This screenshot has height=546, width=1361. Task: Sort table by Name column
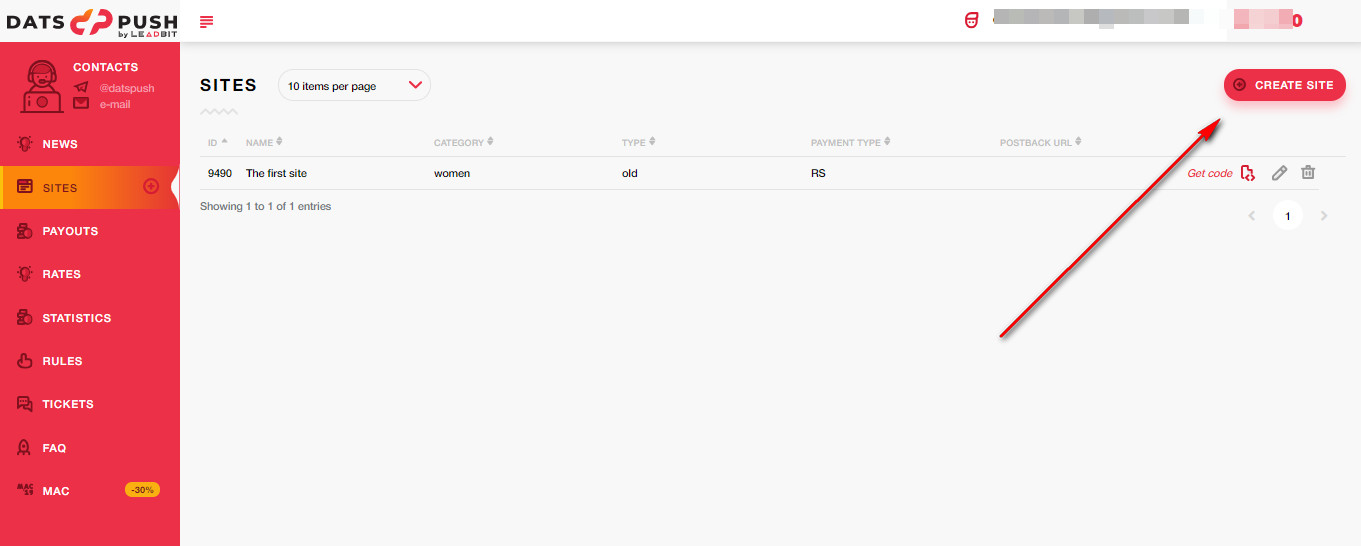click(x=264, y=142)
